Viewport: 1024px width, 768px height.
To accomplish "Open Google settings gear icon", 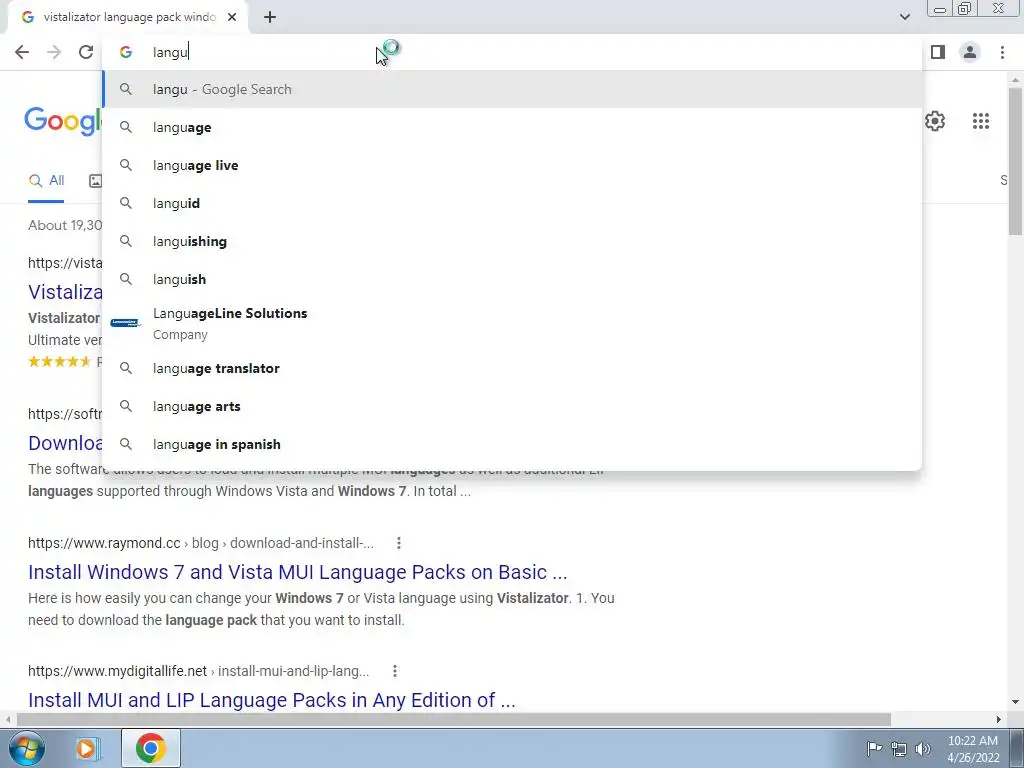I will pos(935,121).
